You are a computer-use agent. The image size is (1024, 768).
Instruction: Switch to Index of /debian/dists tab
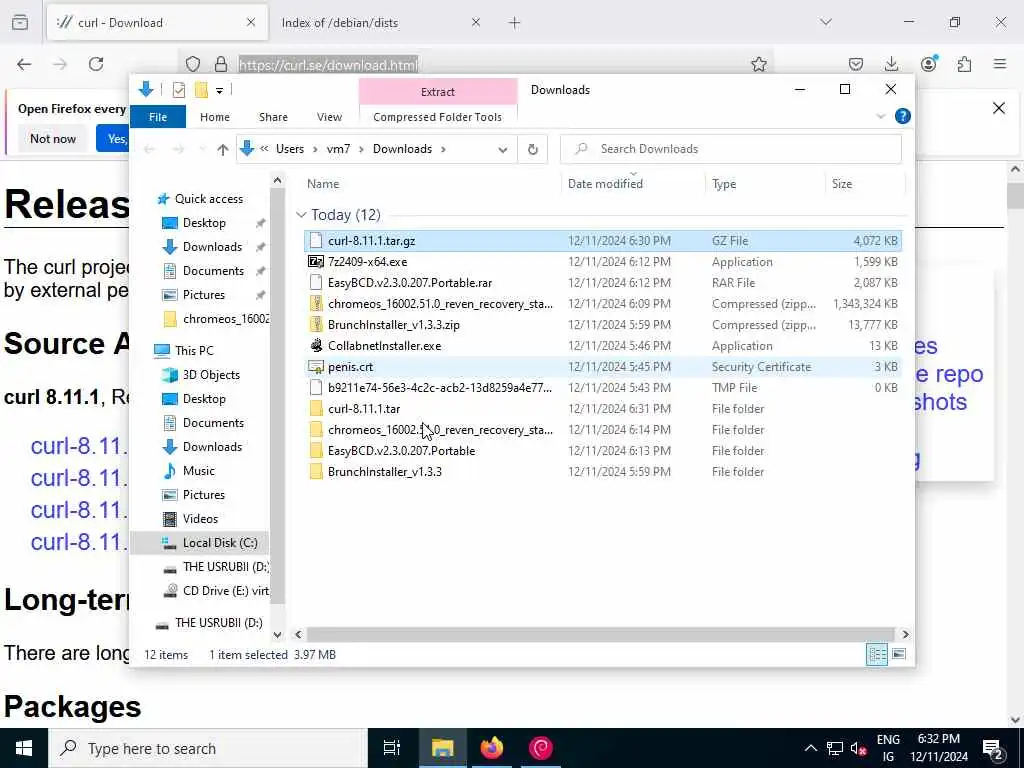340,23
